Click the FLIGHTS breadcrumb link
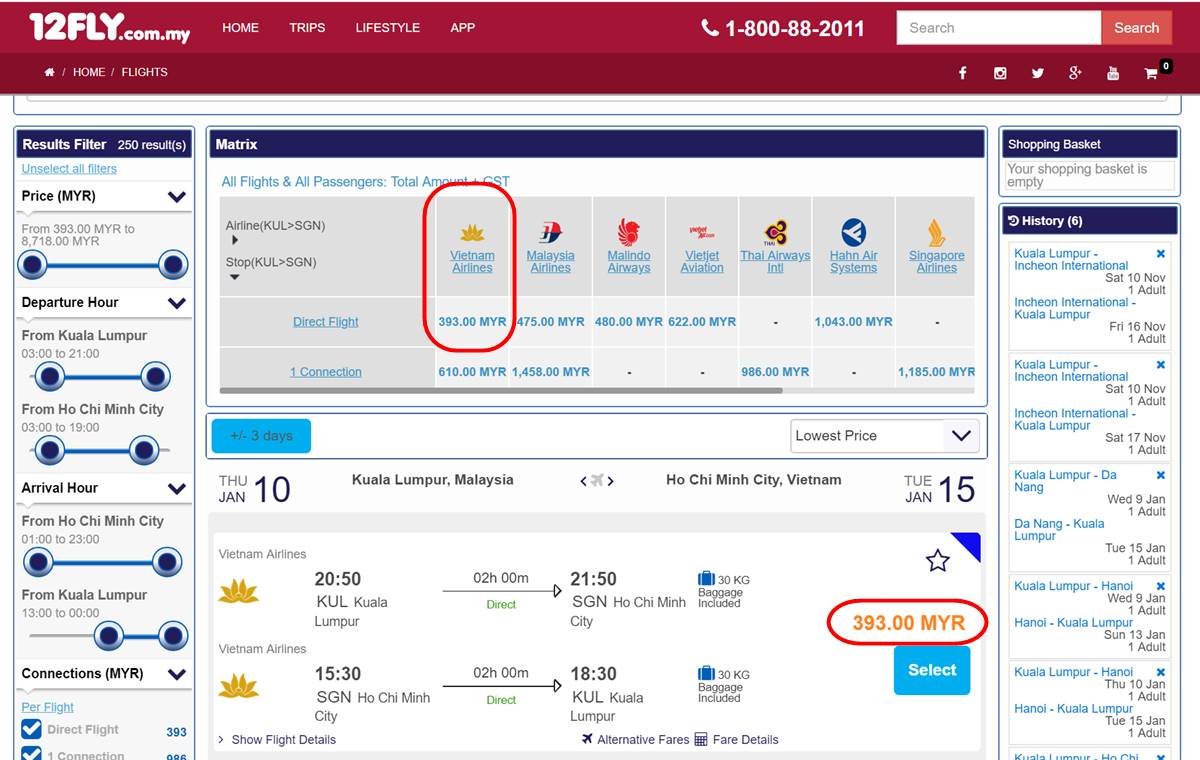Image resolution: width=1200 pixels, height=760 pixels. pyautogui.click(x=145, y=72)
